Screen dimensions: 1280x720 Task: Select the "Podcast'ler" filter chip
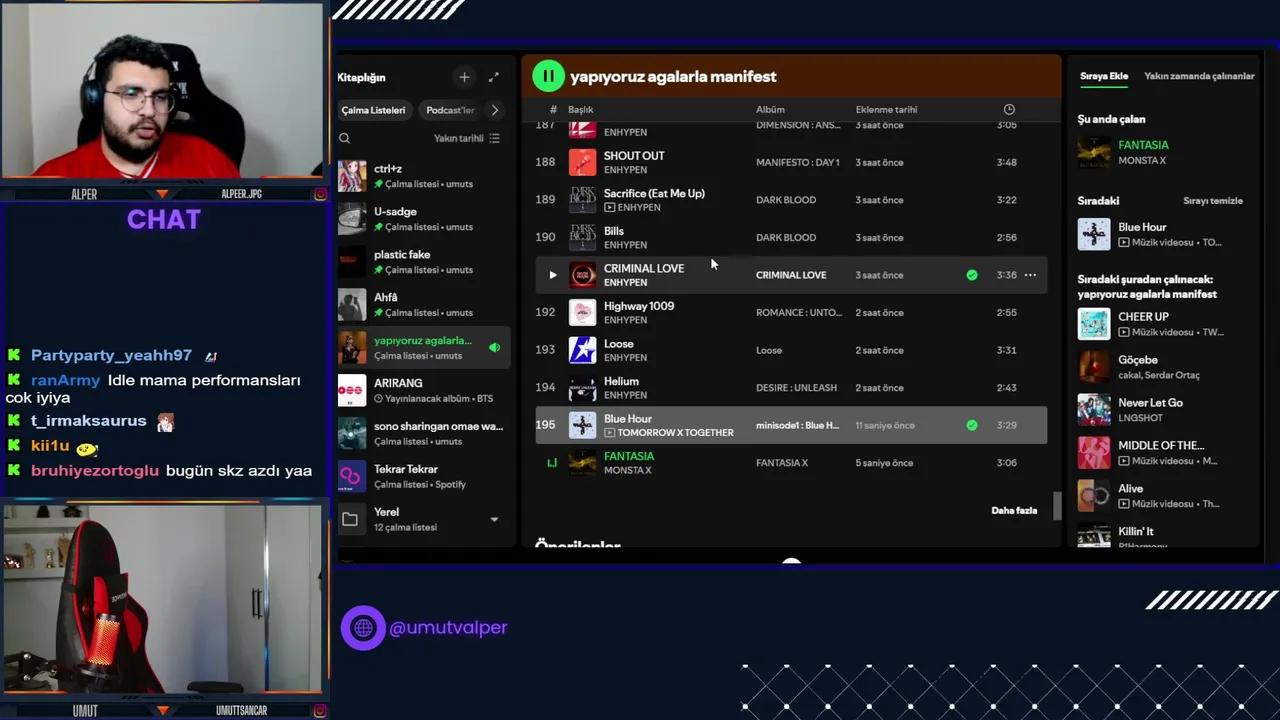[x=450, y=110]
